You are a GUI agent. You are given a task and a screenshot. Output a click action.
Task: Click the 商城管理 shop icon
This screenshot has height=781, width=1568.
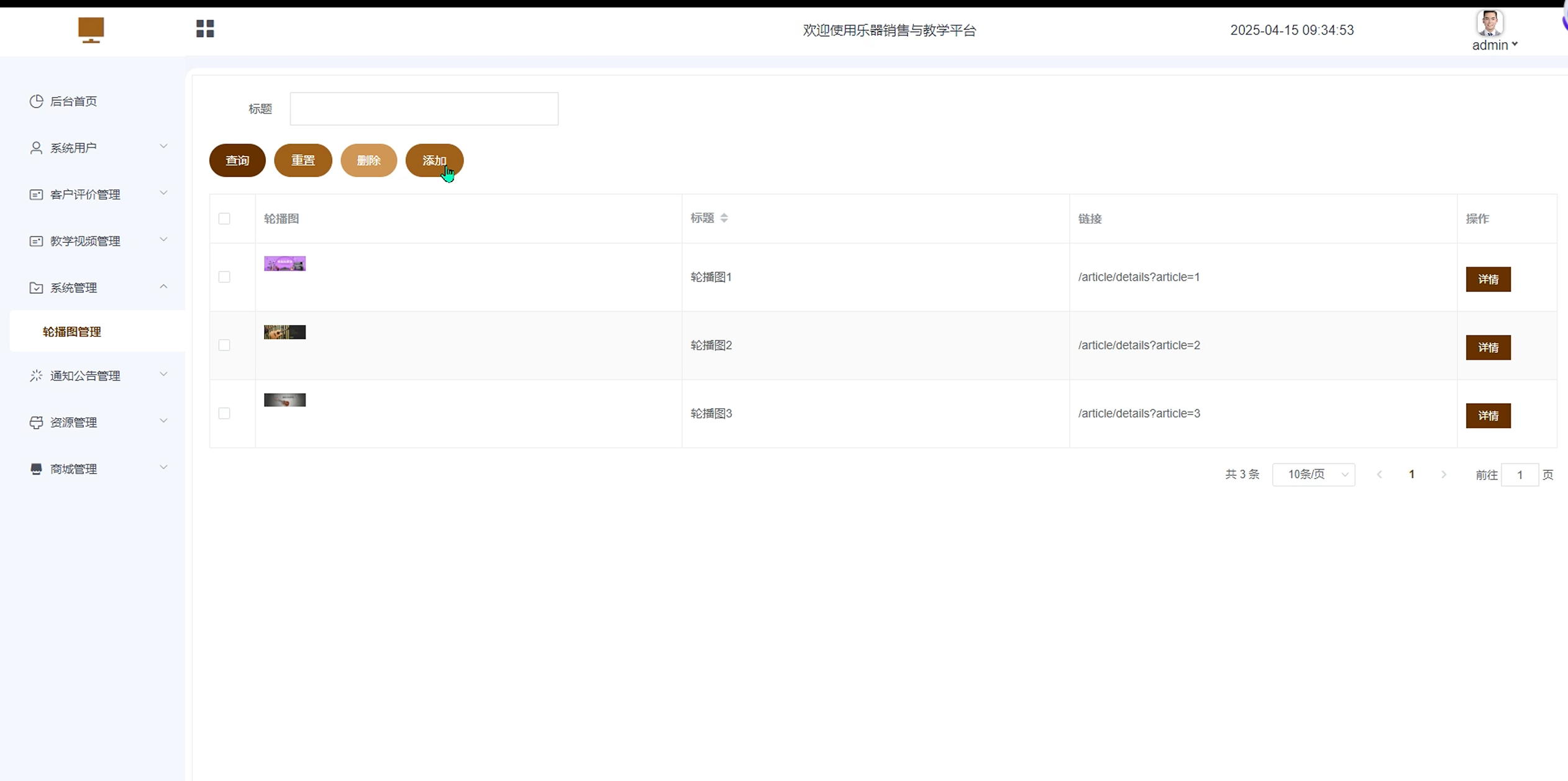pos(36,469)
